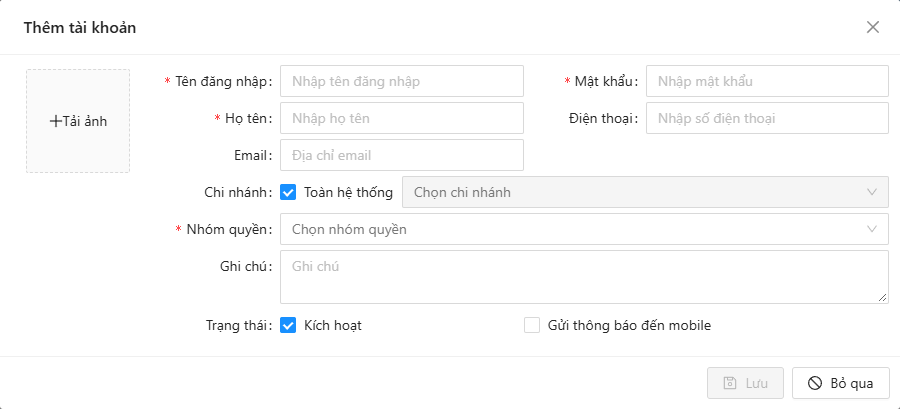Screen dimensions: 900x409
Task: Click into the Điện thoại phone field
Action: point(767,118)
